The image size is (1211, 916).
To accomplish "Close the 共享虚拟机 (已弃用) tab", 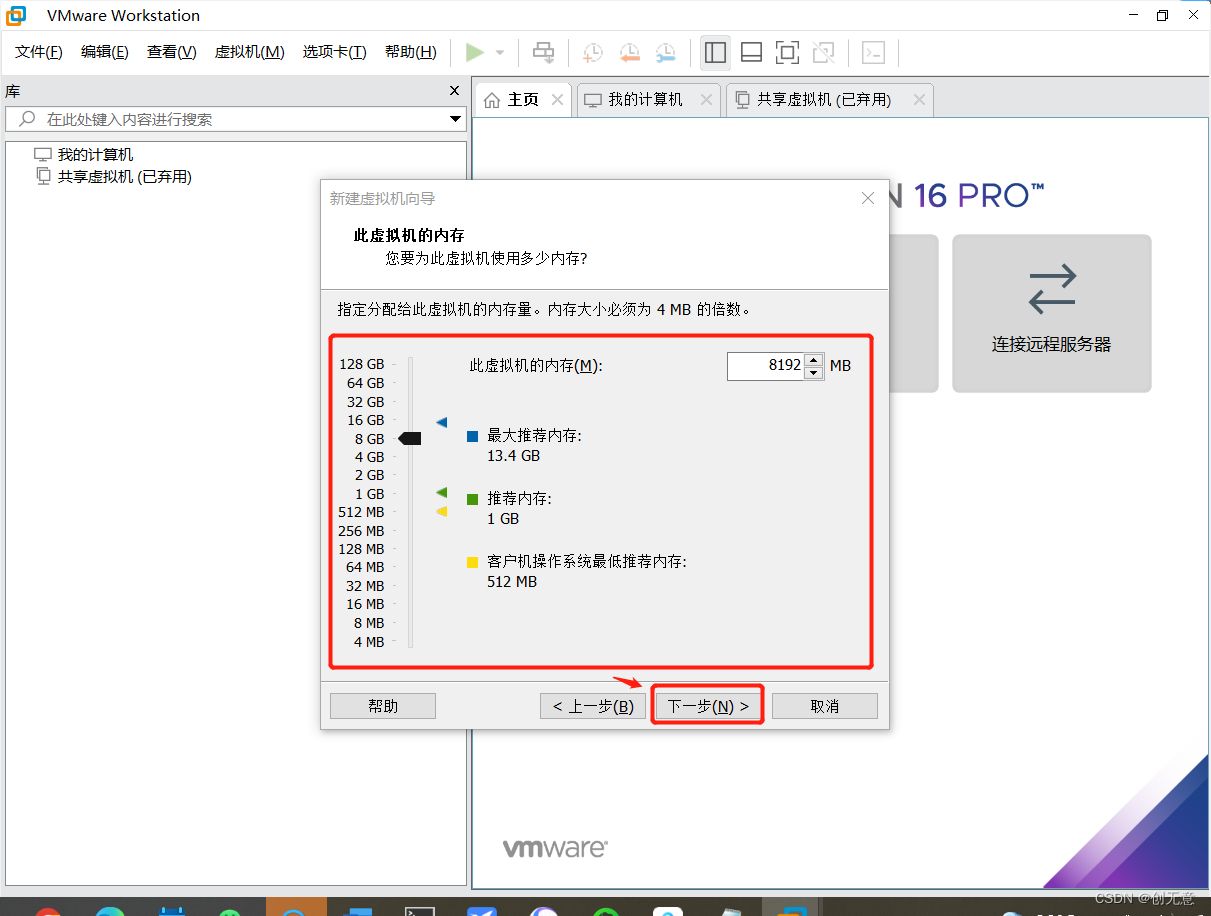I will pyautogui.click(x=919, y=100).
